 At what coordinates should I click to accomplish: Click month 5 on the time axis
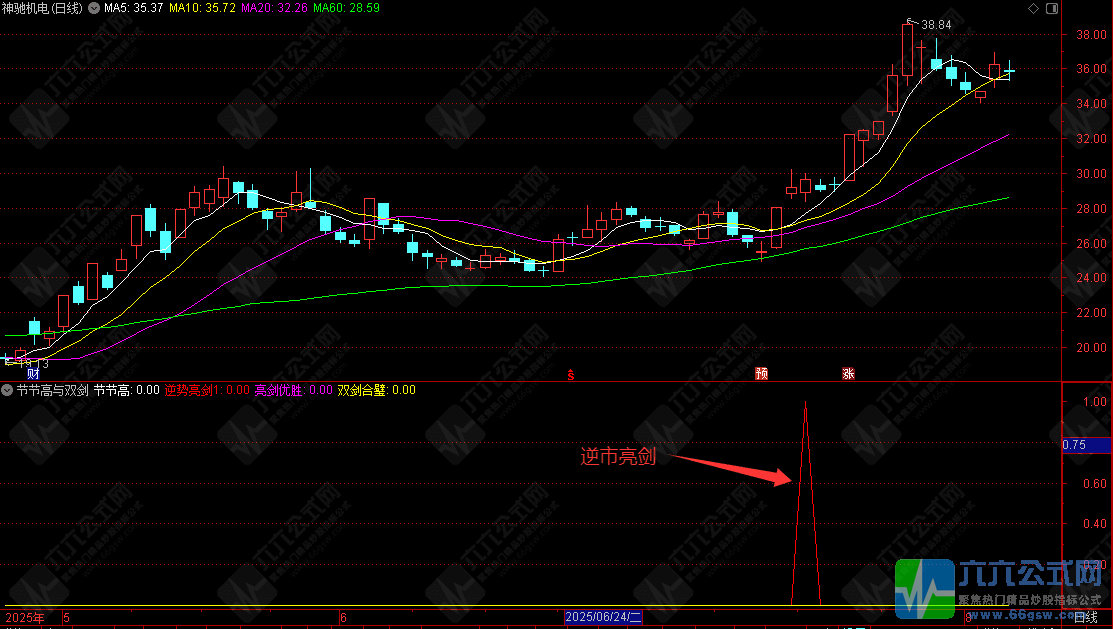point(67,618)
